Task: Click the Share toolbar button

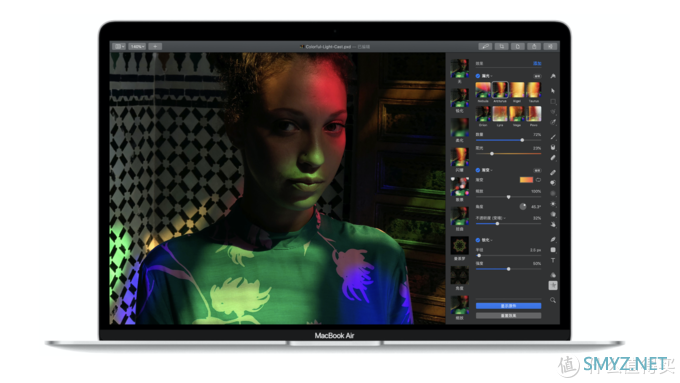Action: (x=534, y=46)
